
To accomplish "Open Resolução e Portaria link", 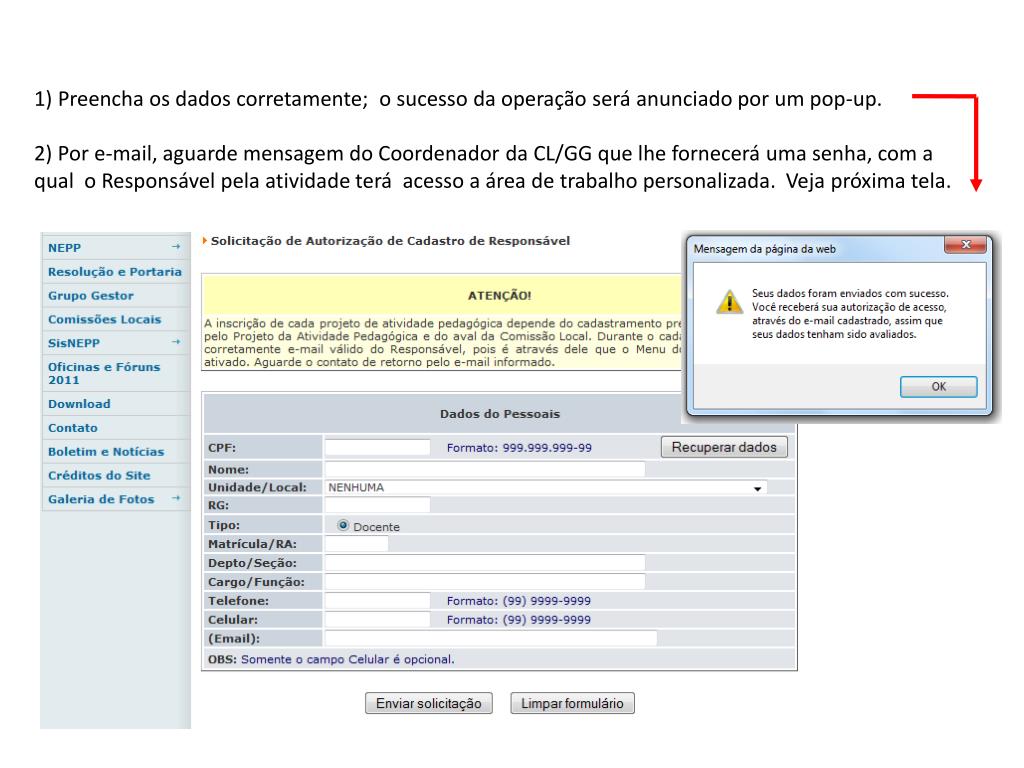I will tap(115, 272).
